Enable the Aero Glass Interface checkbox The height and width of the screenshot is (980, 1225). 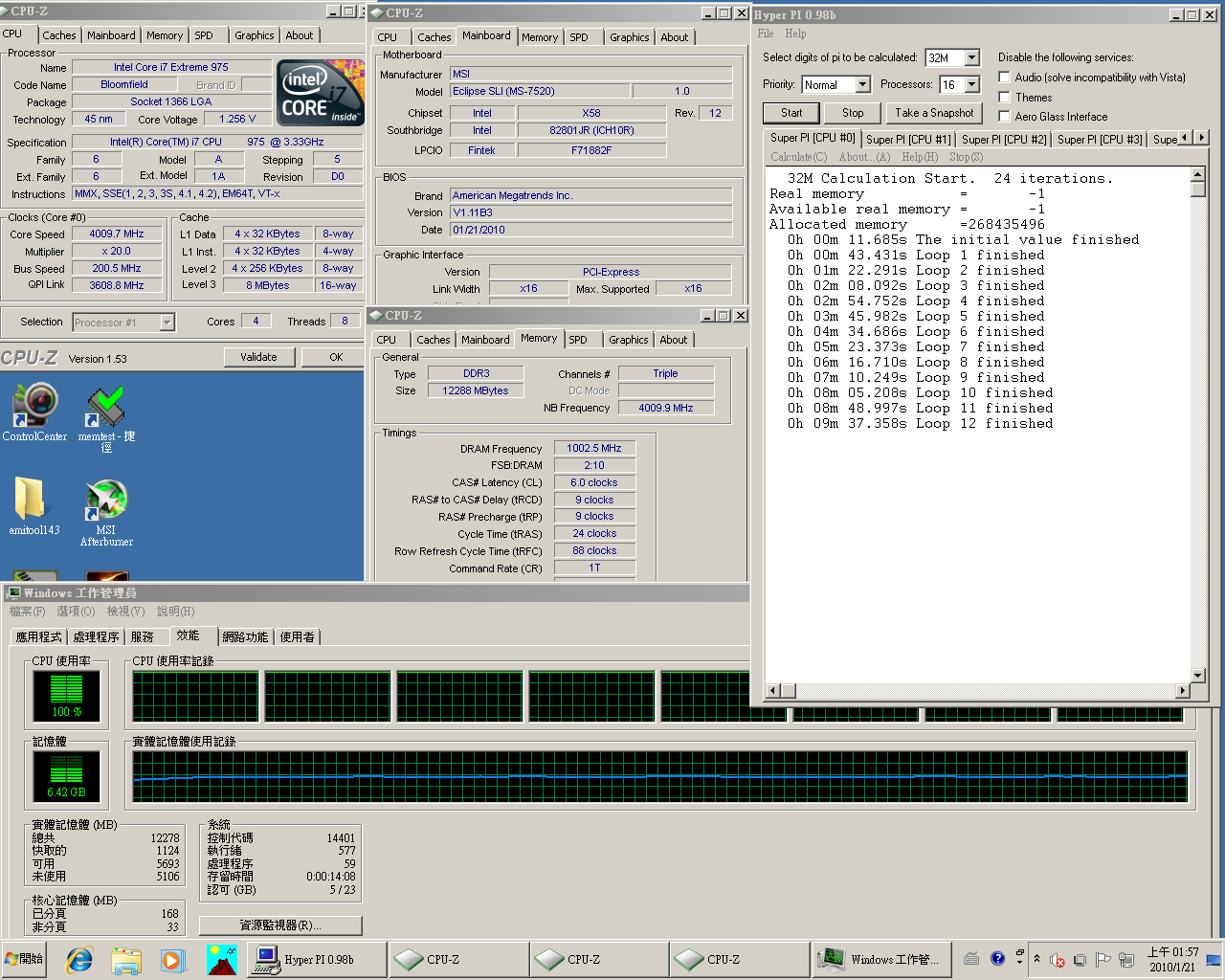pyautogui.click(x=1004, y=116)
